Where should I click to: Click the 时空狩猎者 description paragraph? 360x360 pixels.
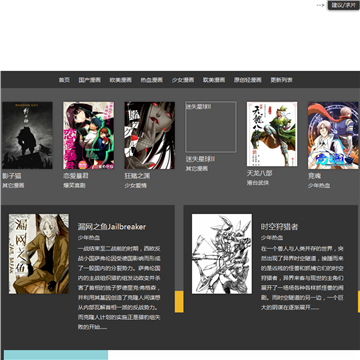tap(302, 278)
